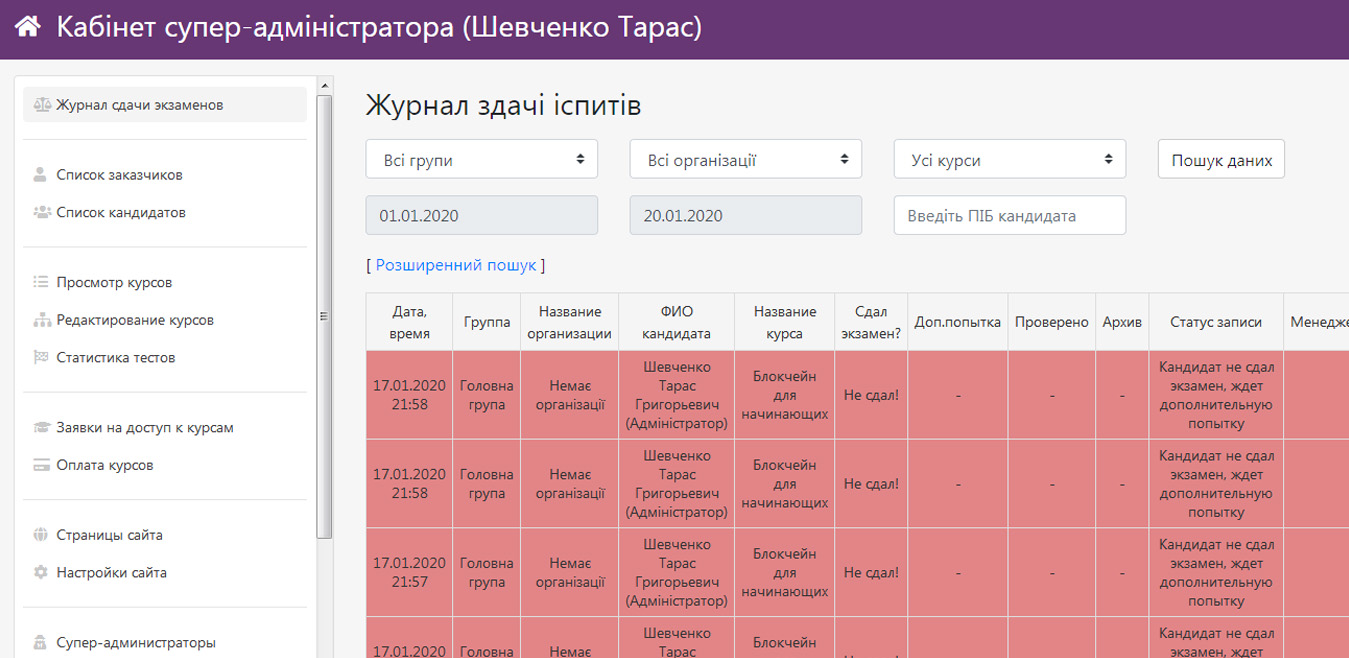The image size is (1349, 658).
Task: Click the graduation cap icon beside Заявки на доступ
Action: [x=41, y=428]
